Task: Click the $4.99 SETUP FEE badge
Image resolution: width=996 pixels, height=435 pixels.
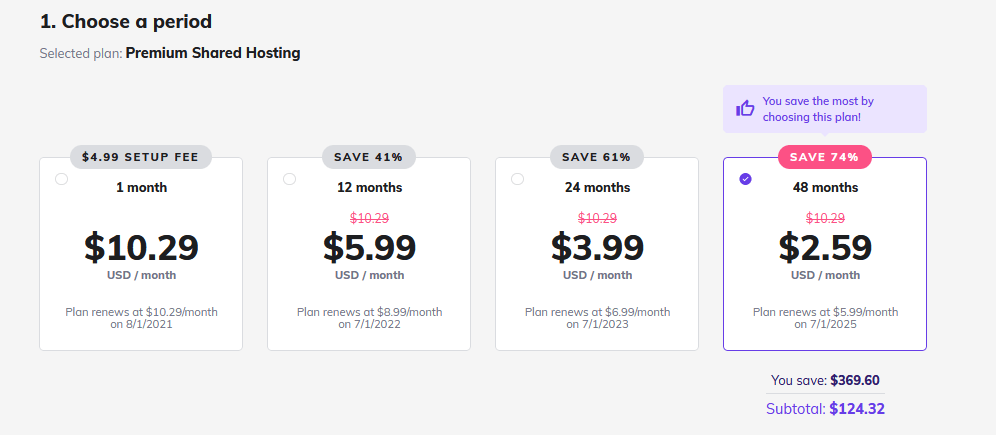Action: [x=140, y=157]
